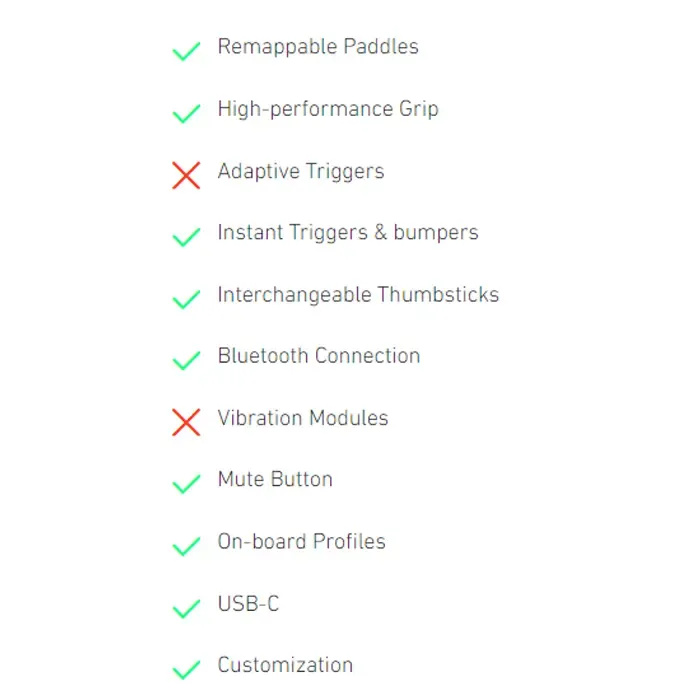
Task: Select the Interchangeable Thumbsticks text
Action: pos(358,295)
